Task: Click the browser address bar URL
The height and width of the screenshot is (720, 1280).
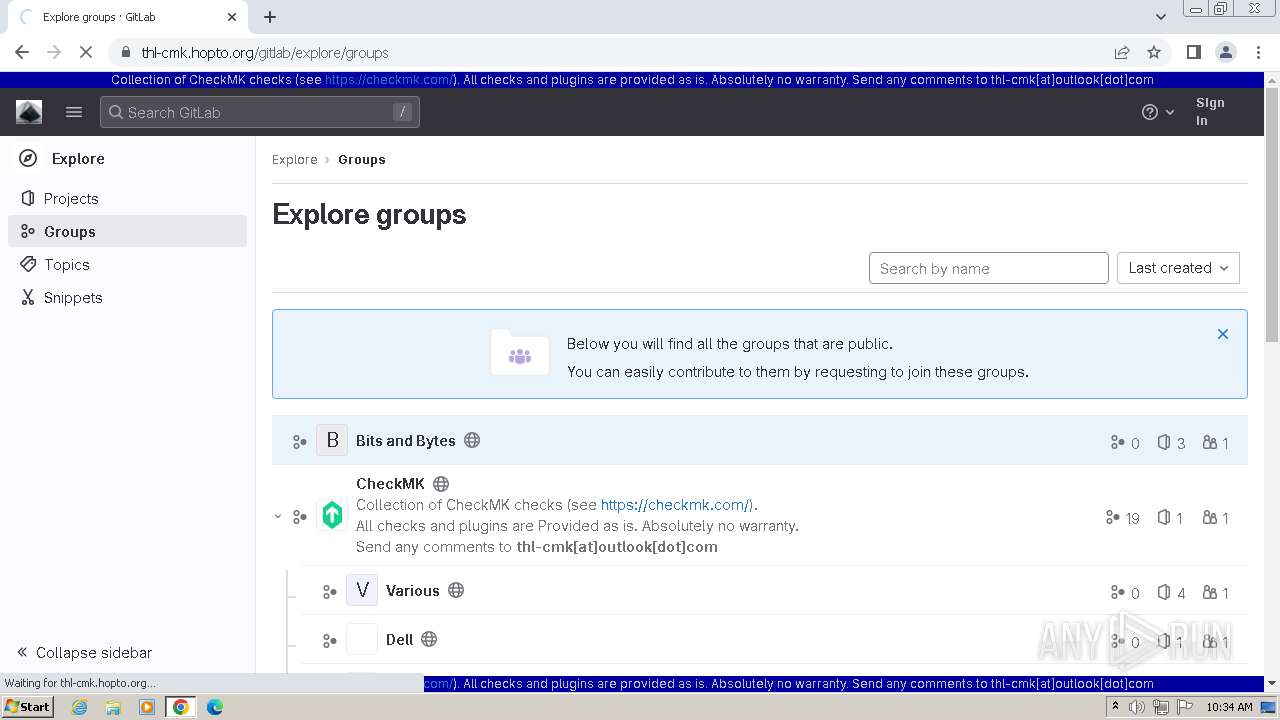Action: [x=265, y=53]
